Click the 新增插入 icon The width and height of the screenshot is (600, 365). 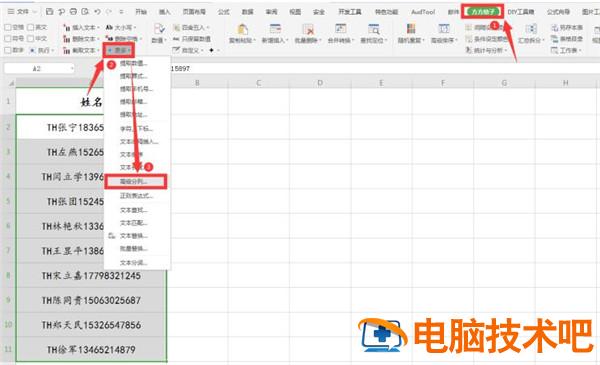(275, 29)
